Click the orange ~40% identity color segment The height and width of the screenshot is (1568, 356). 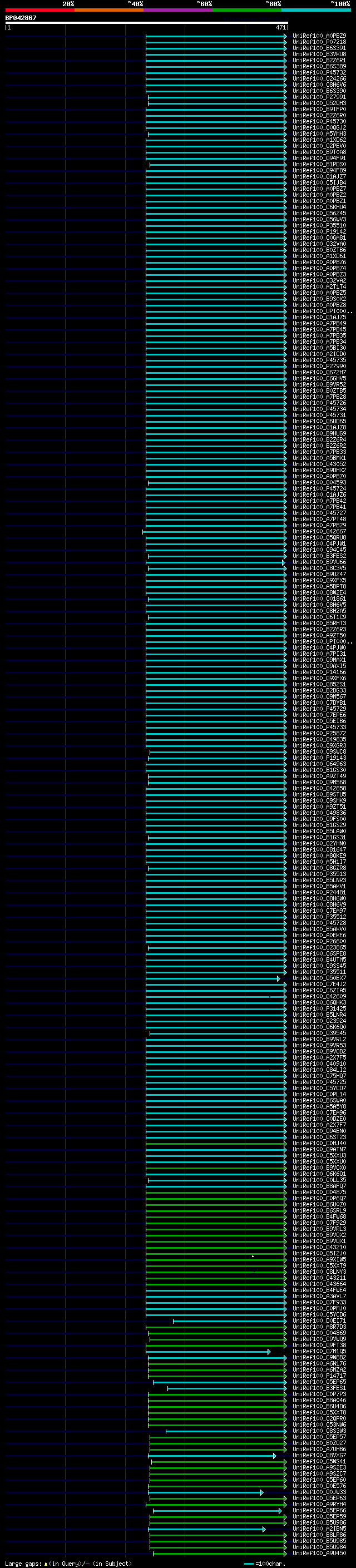pos(109,11)
